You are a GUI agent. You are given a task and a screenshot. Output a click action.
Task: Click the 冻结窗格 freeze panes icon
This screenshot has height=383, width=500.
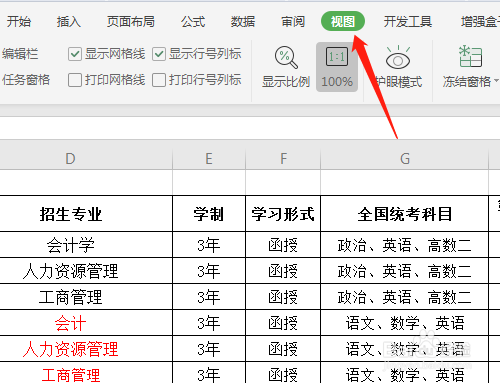470,56
